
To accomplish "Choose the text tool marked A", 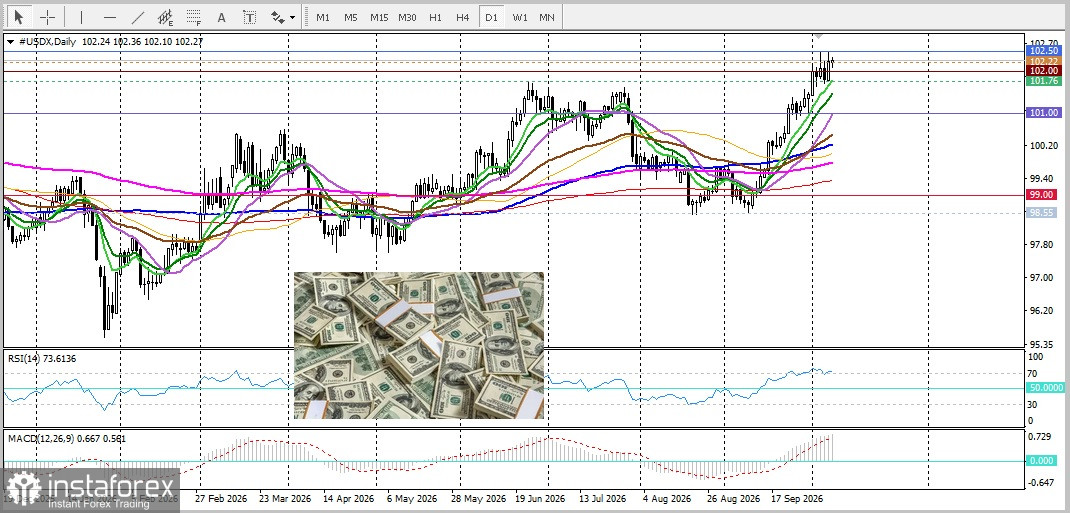I will pyautogui.click(x=221, y=17).
